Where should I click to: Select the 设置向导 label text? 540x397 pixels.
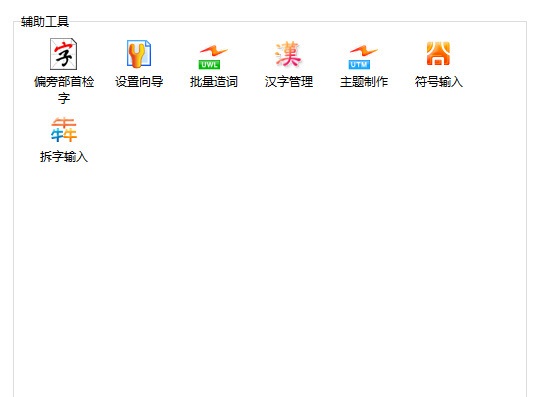139,82
